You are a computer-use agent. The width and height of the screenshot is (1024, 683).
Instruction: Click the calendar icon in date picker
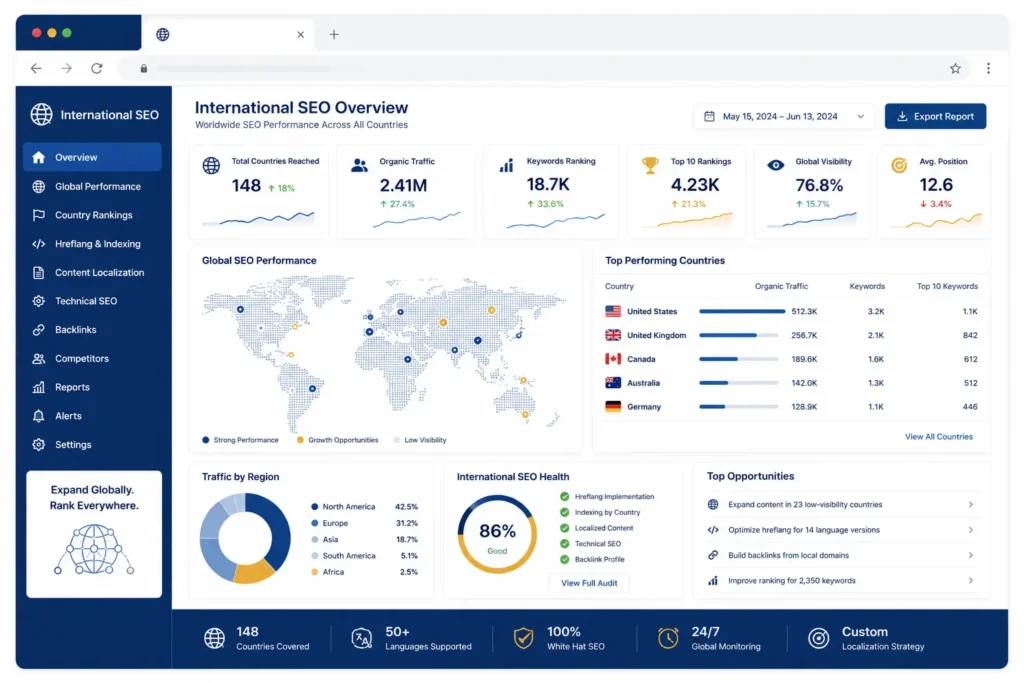click(x=709, y=116)
